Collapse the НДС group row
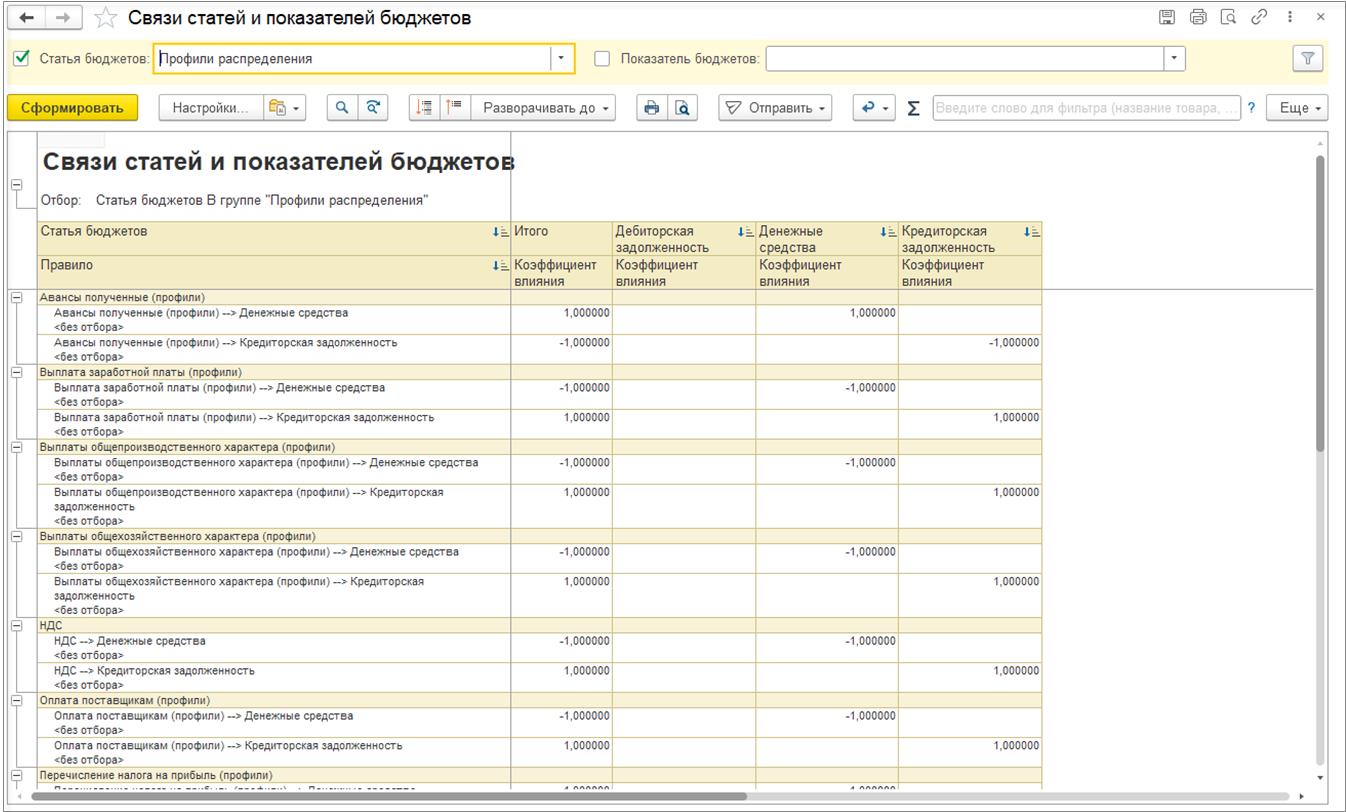 (x=16, y=625)
